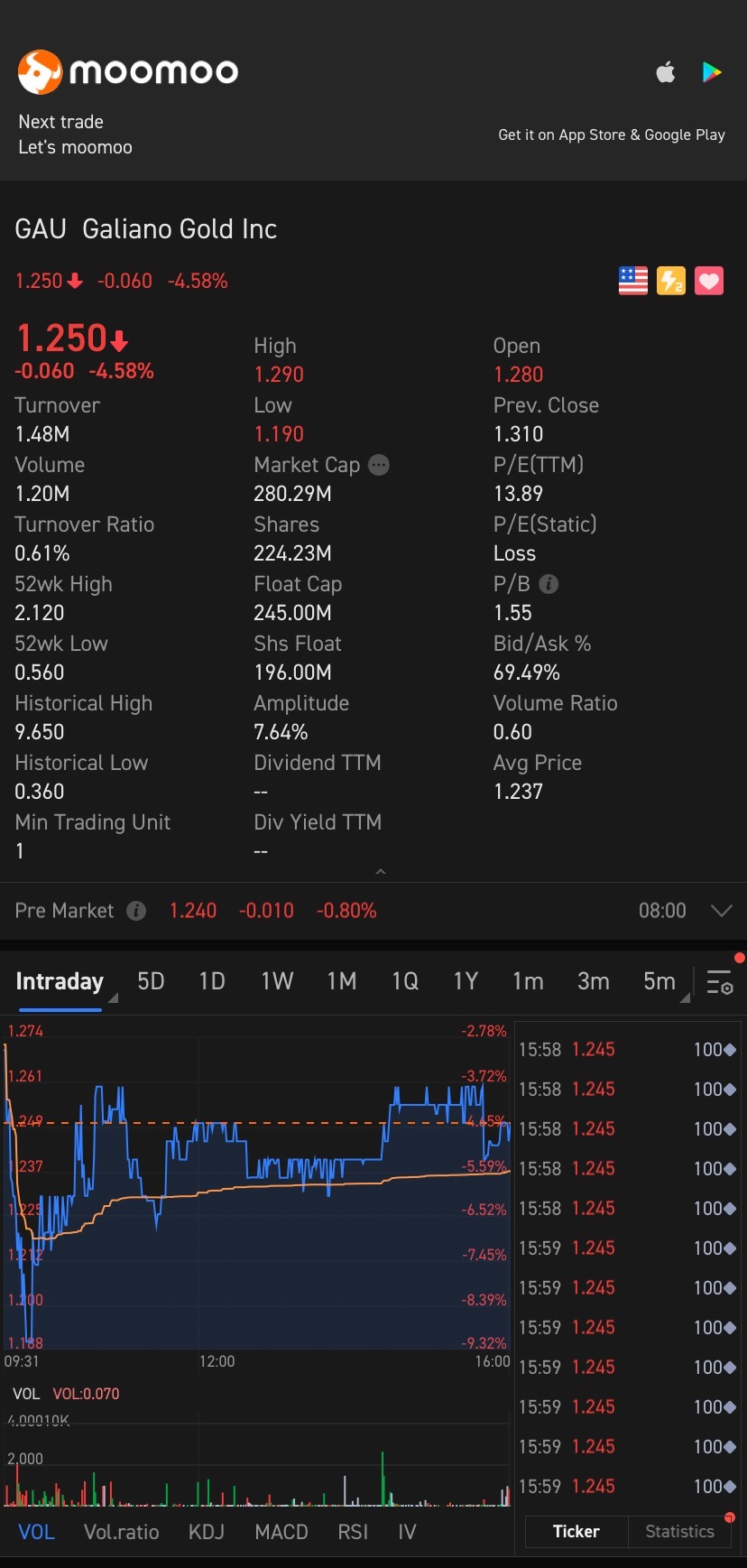
Task: Tap the yellow lightning bolt icon
Action: tap(671, 281)
